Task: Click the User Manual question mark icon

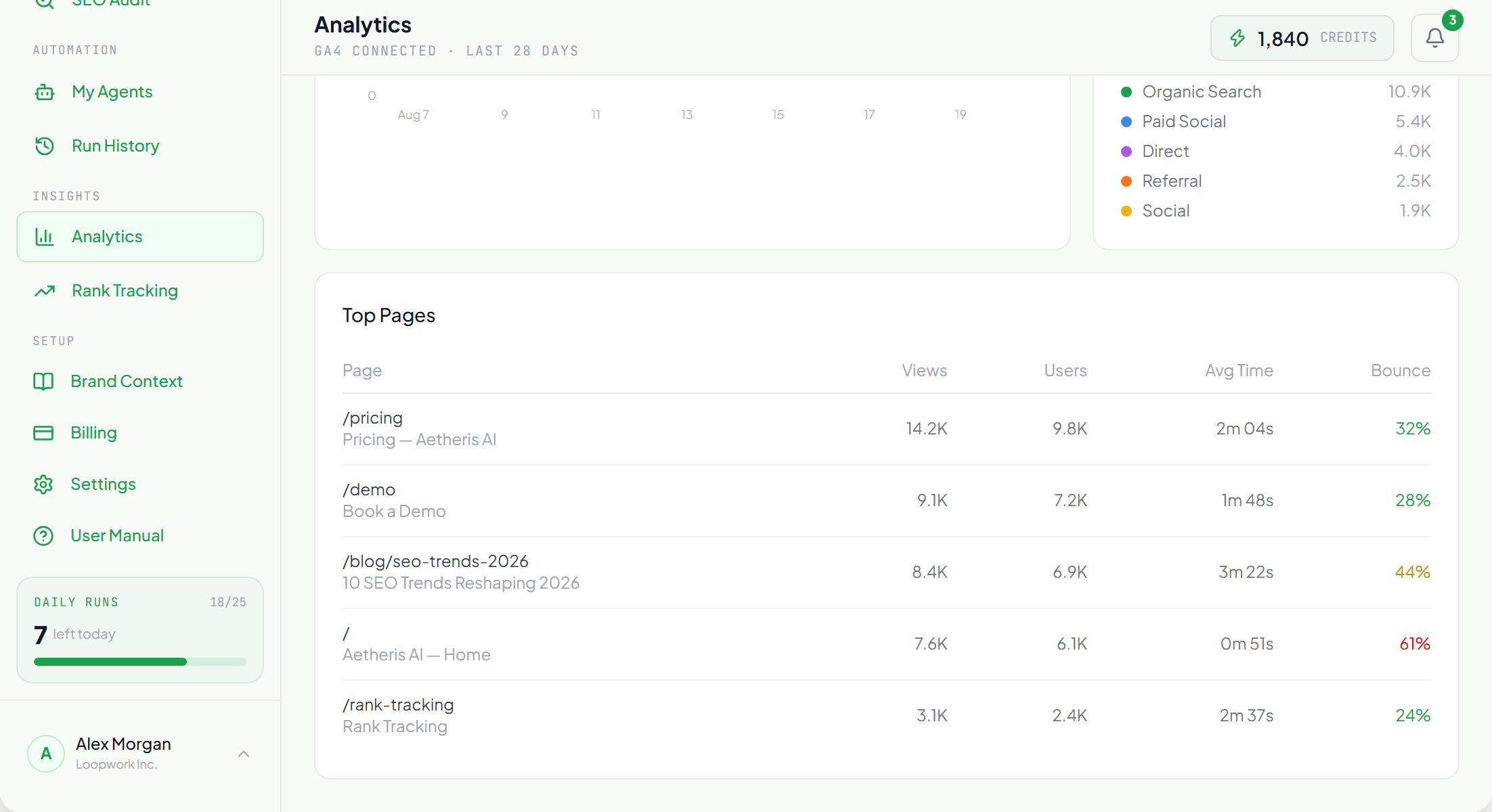Action: click(43, 536)
